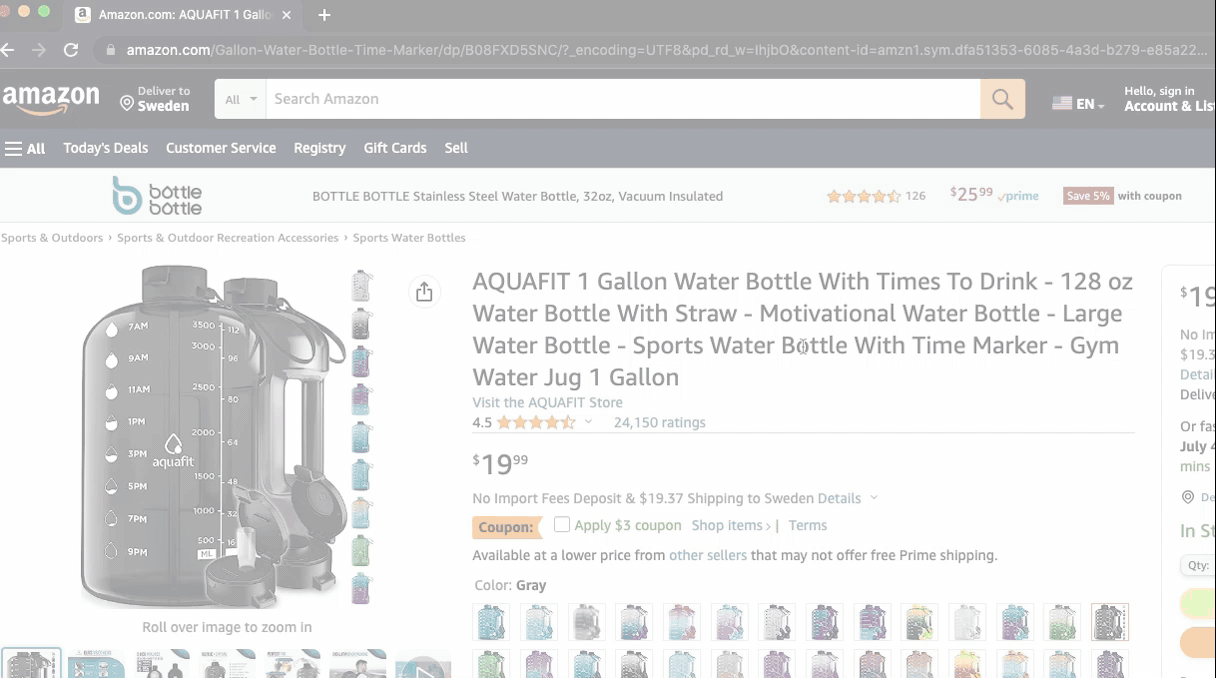
Task: Click the share icon on the product image
Action: tap(424, 291)
